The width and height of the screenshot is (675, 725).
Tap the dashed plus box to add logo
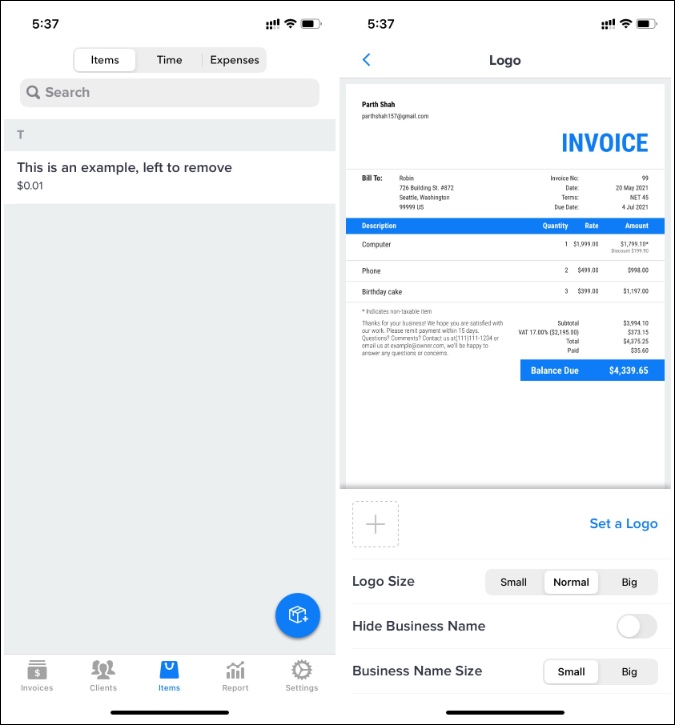[x=375, y=524]
